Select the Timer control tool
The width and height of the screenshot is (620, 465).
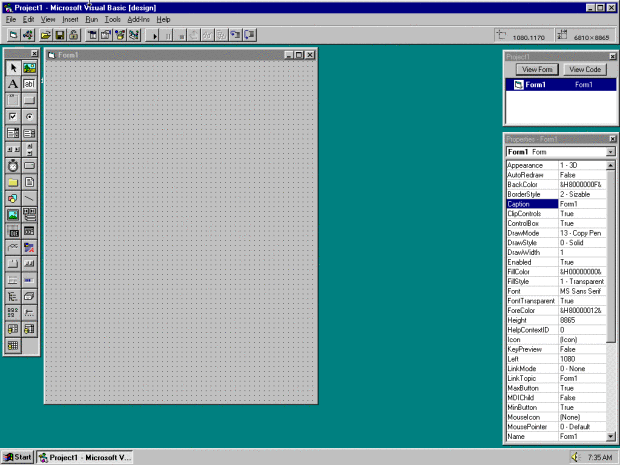(x=13, y=165)
